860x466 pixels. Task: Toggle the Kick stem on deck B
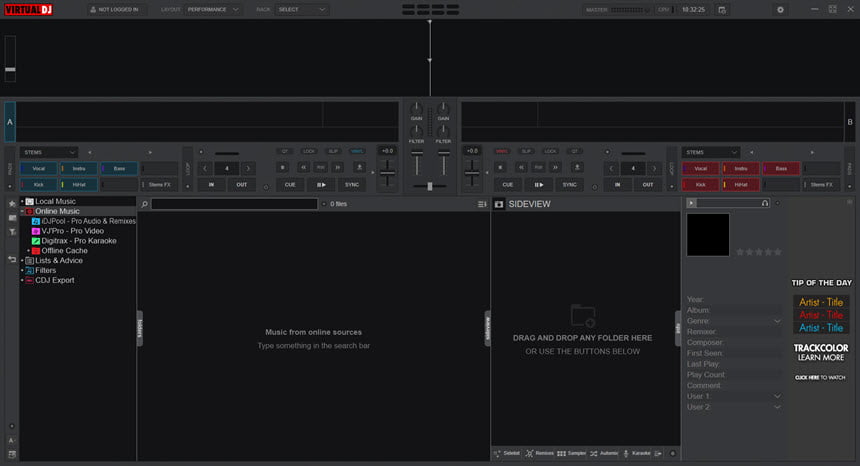700,185
